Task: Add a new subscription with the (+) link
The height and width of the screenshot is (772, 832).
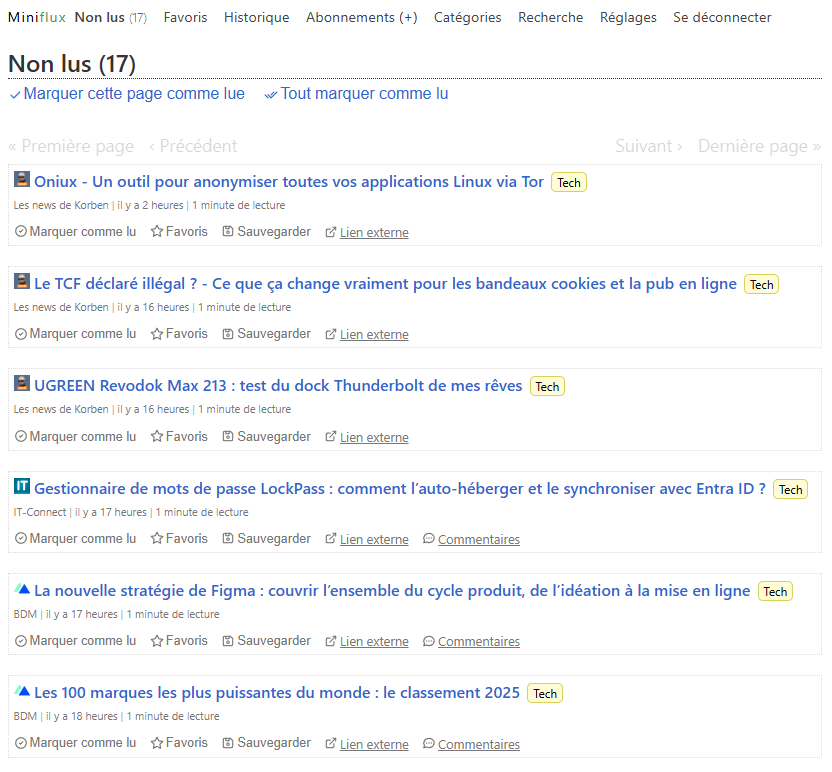Action: coord(409,18)
